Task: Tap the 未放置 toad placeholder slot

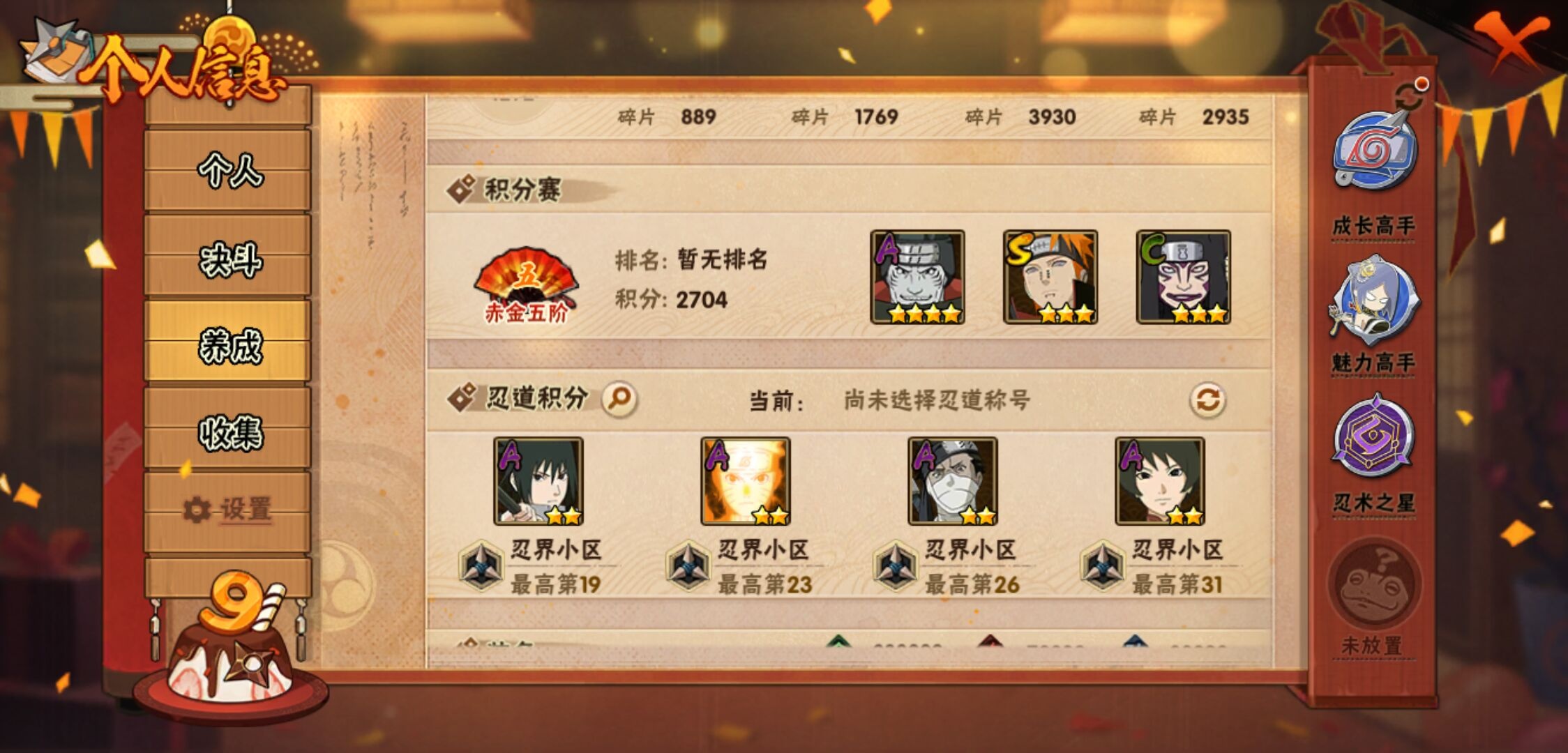Action: tap(1373, 584)
